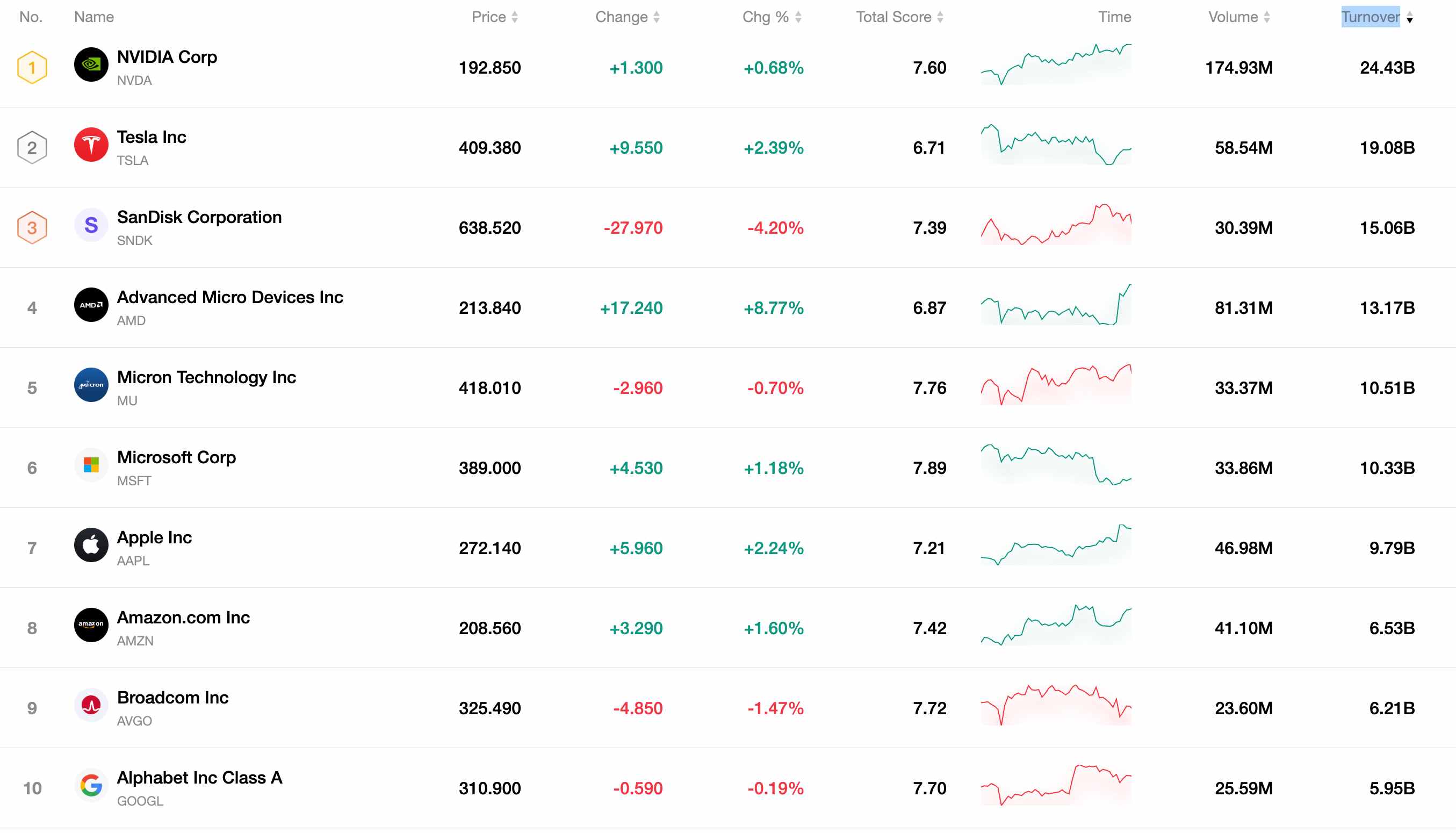This screenshot has width=1456, height=833.
Task: Sort by Chg % column header
Action: 772,17
